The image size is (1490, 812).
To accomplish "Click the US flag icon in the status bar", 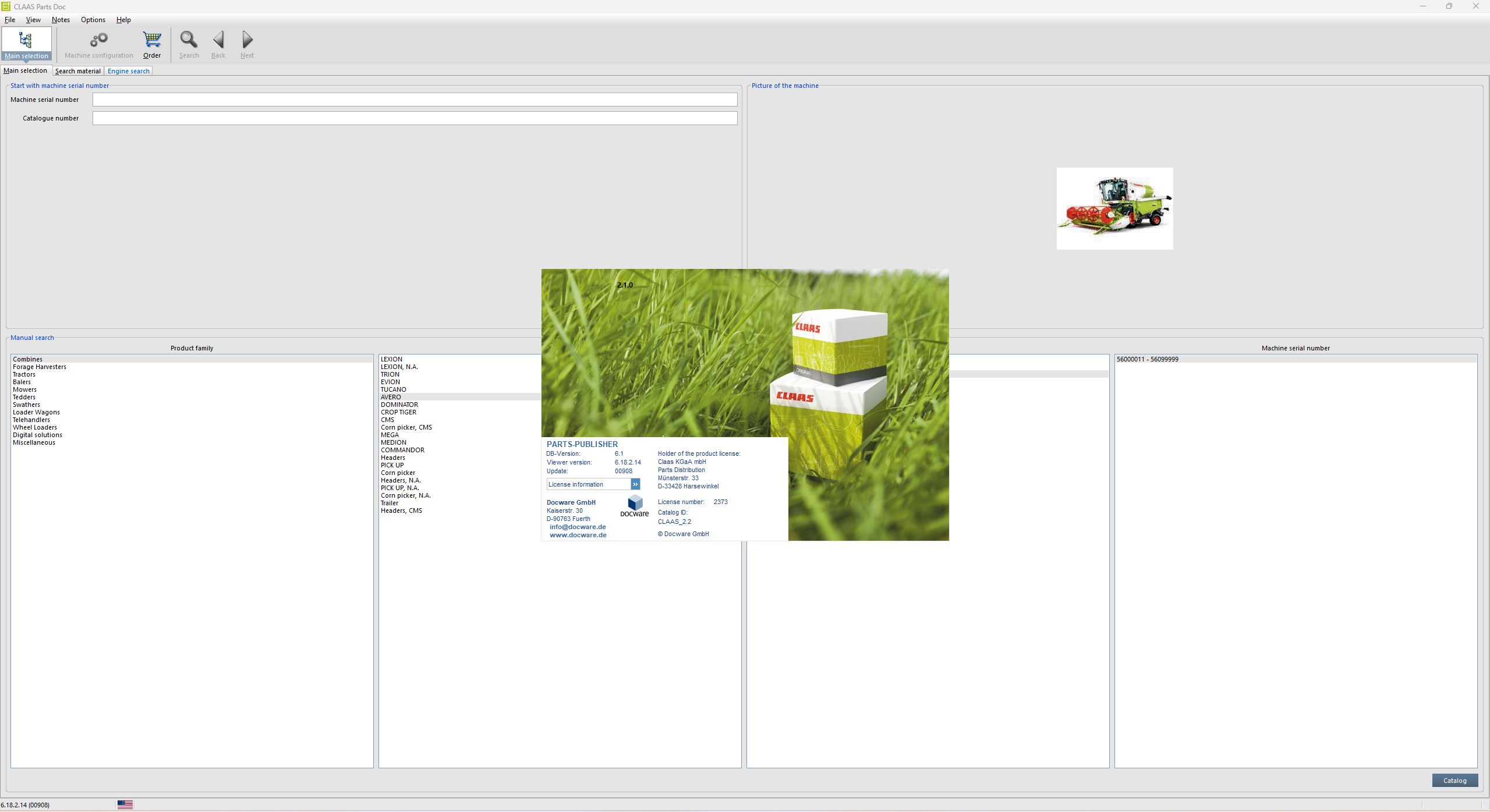I will tap(125, 804).
